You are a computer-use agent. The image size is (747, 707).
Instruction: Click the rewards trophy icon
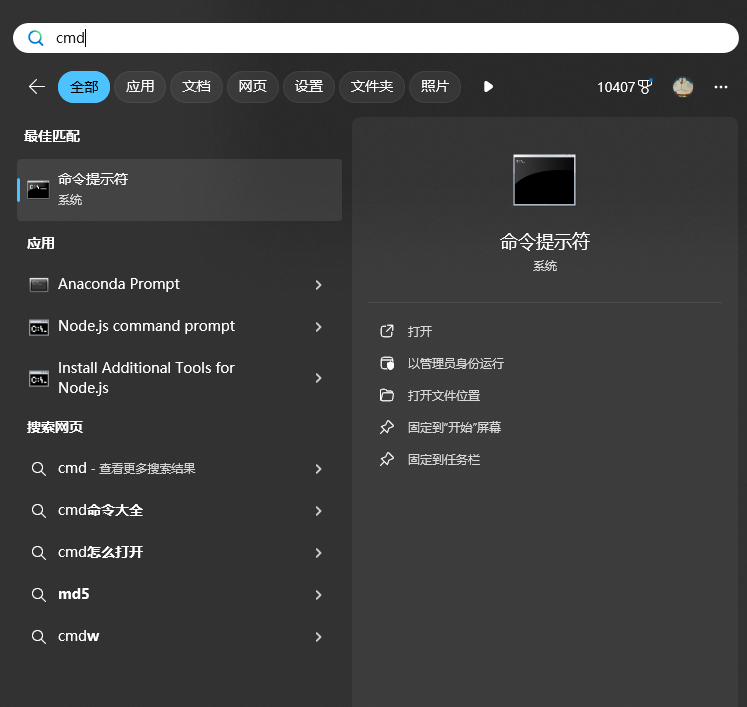pyautogui.click(x=645, y=87)
